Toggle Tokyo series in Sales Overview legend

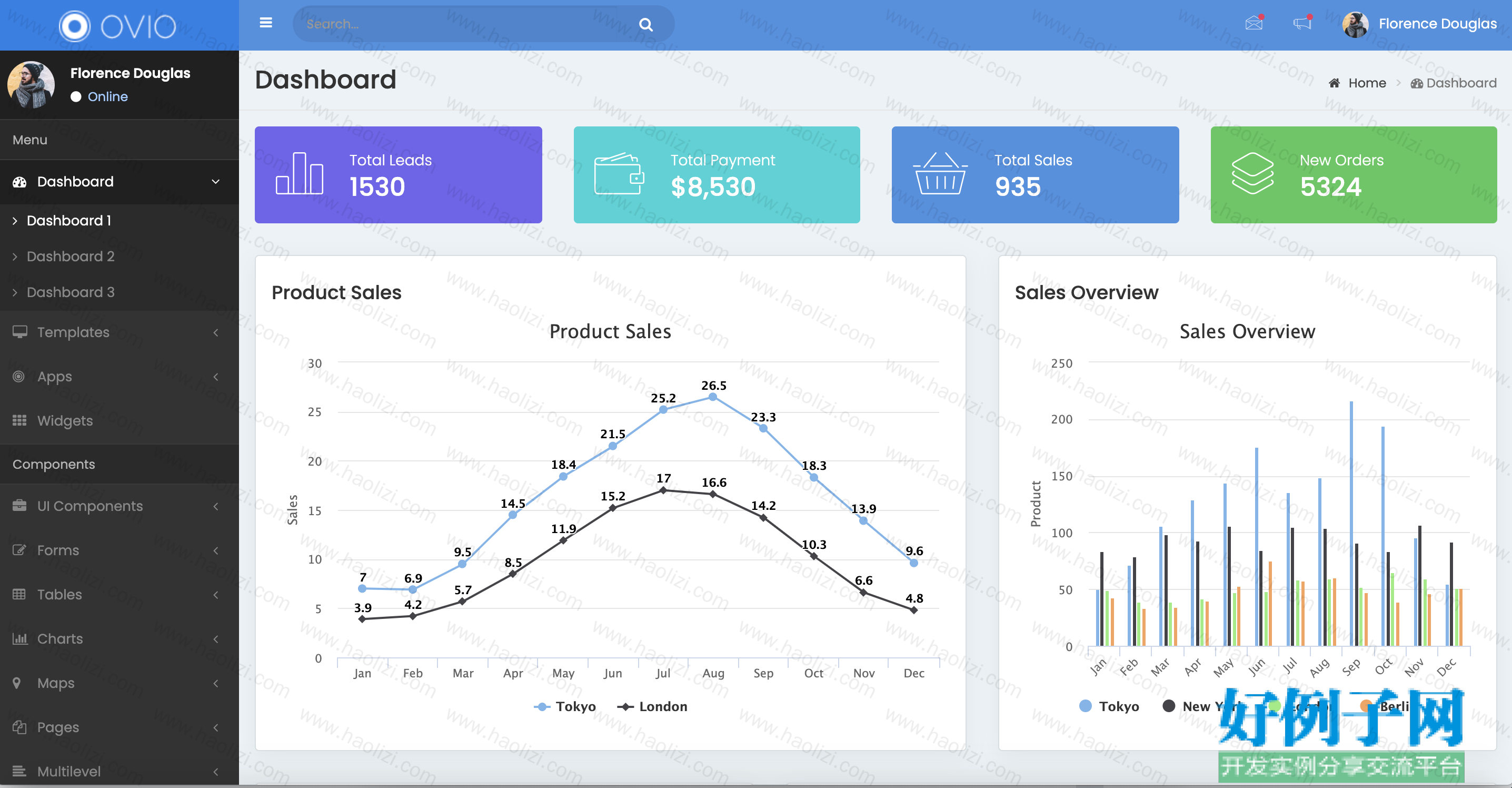[1109, 706]
